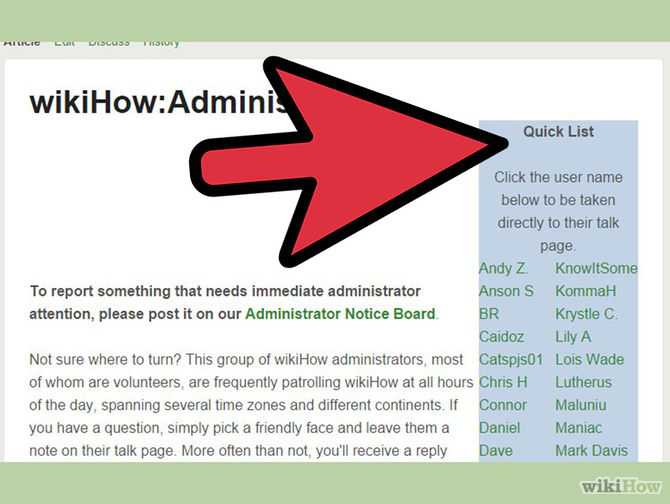This screenshot has height=504, width=670.
Task: Select Anson S in Quick List
Action: [506, 291]
